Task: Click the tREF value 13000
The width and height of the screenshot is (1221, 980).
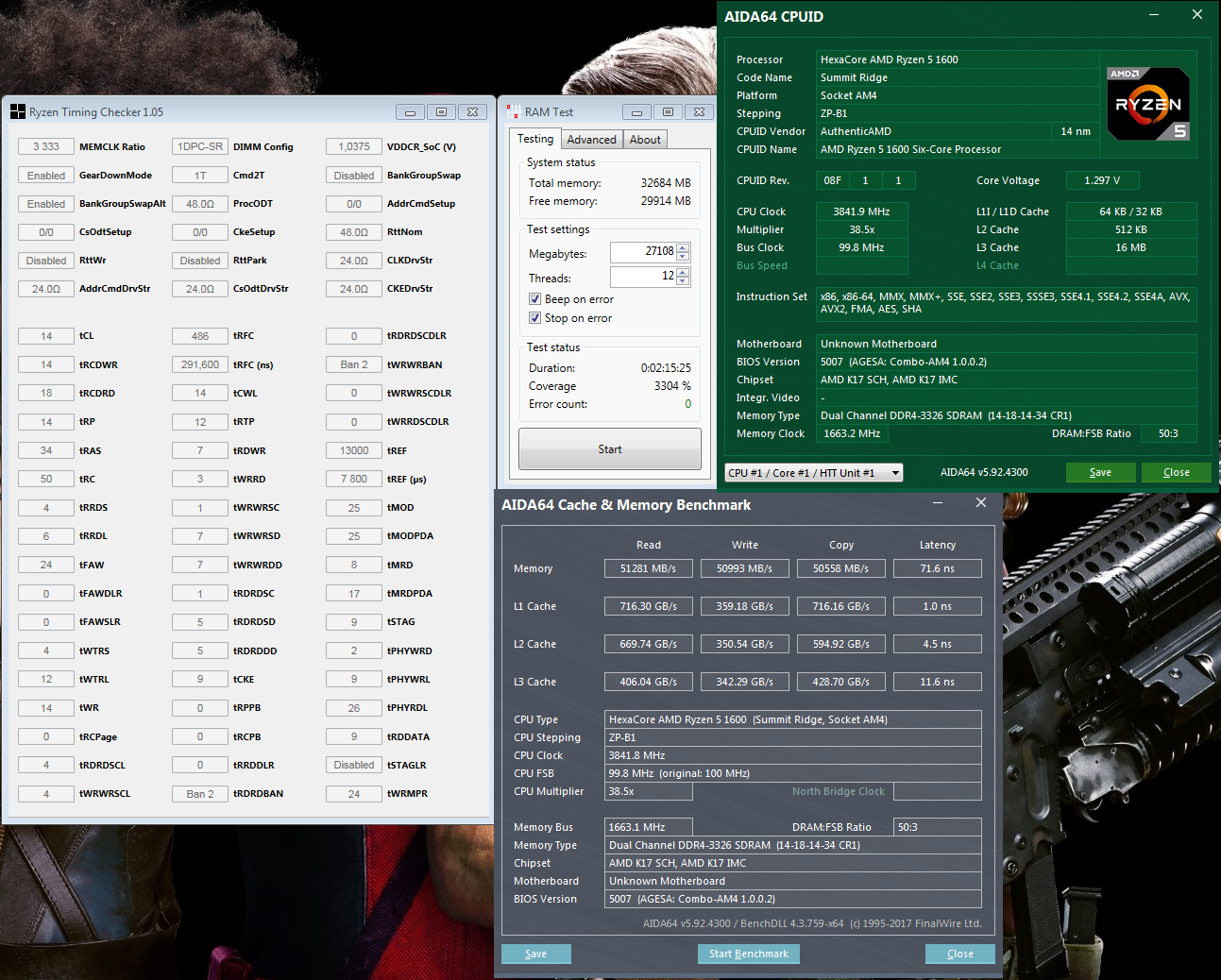Action: click(x=354, y=450)
